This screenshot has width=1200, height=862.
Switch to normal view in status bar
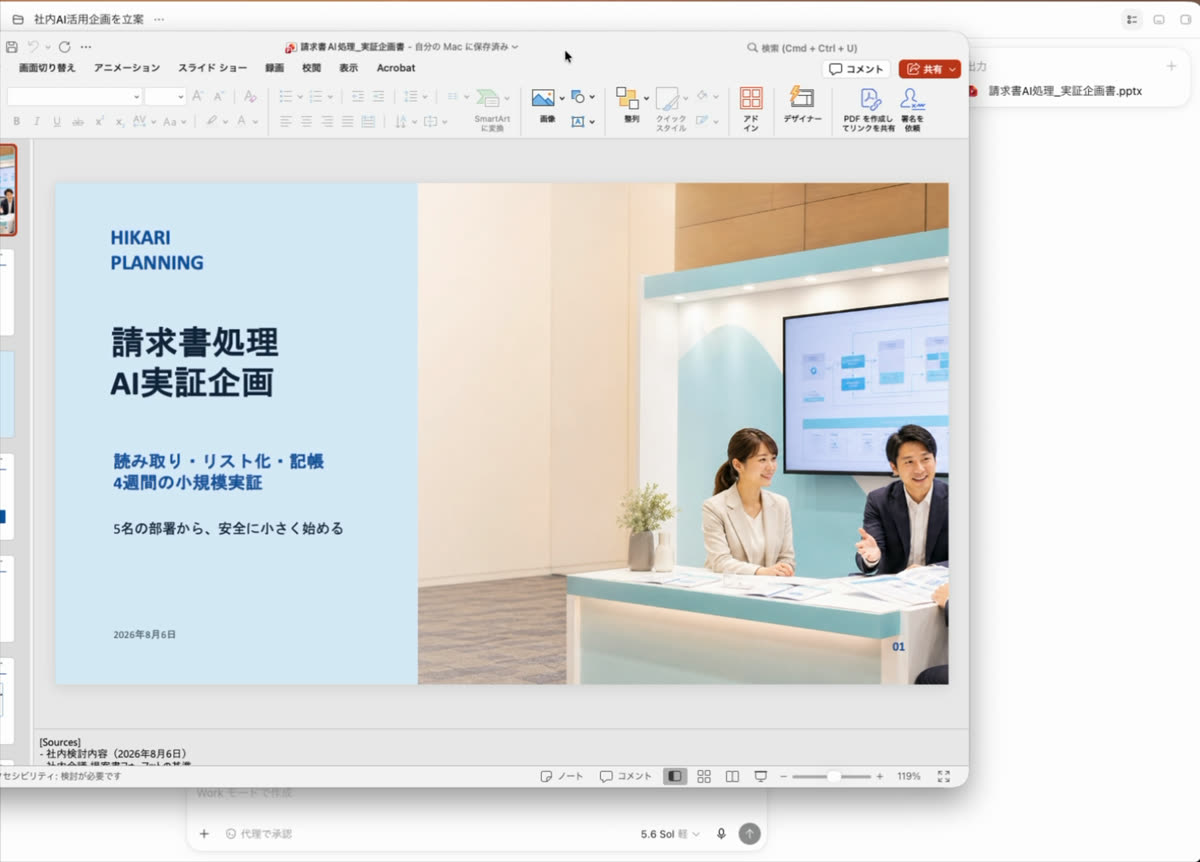click(675, 776)
